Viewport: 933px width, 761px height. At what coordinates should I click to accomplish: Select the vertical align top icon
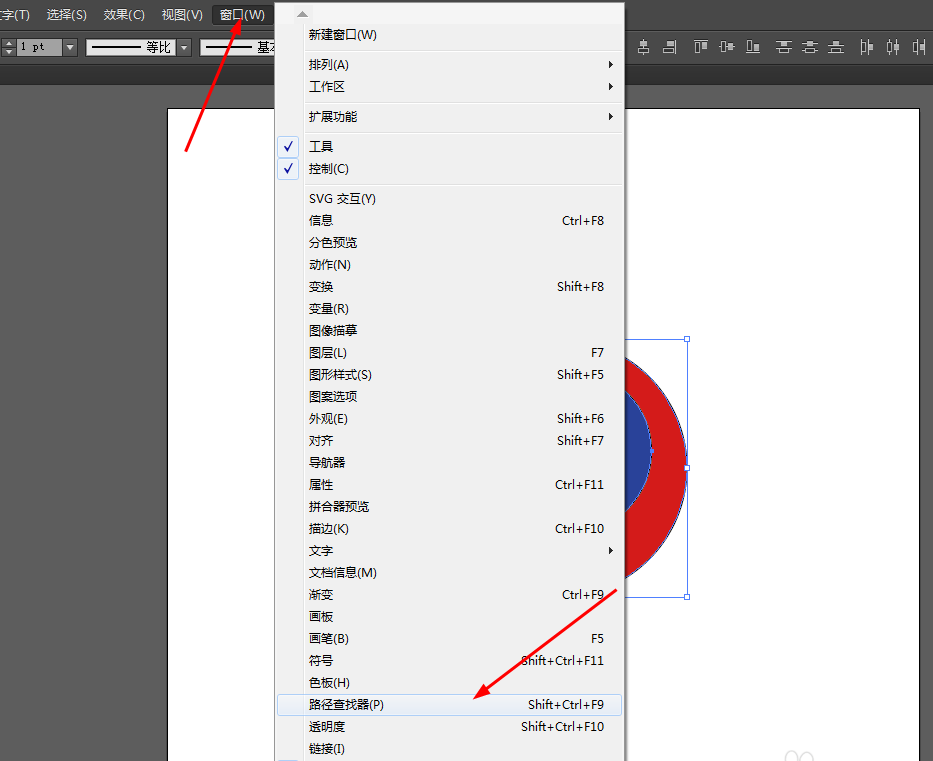(700, 47)
